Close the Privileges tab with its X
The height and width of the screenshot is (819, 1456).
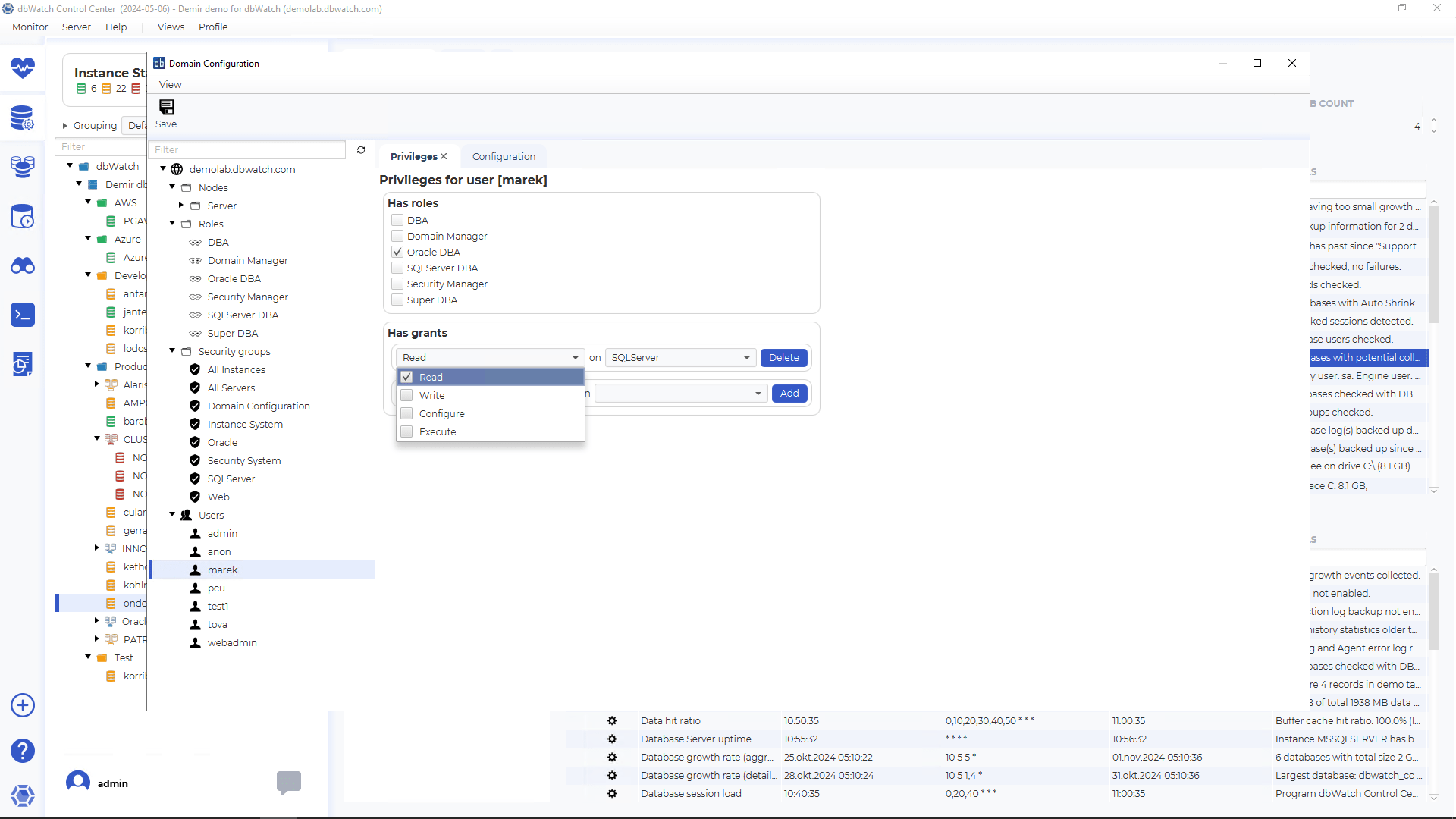coord(444,157)
